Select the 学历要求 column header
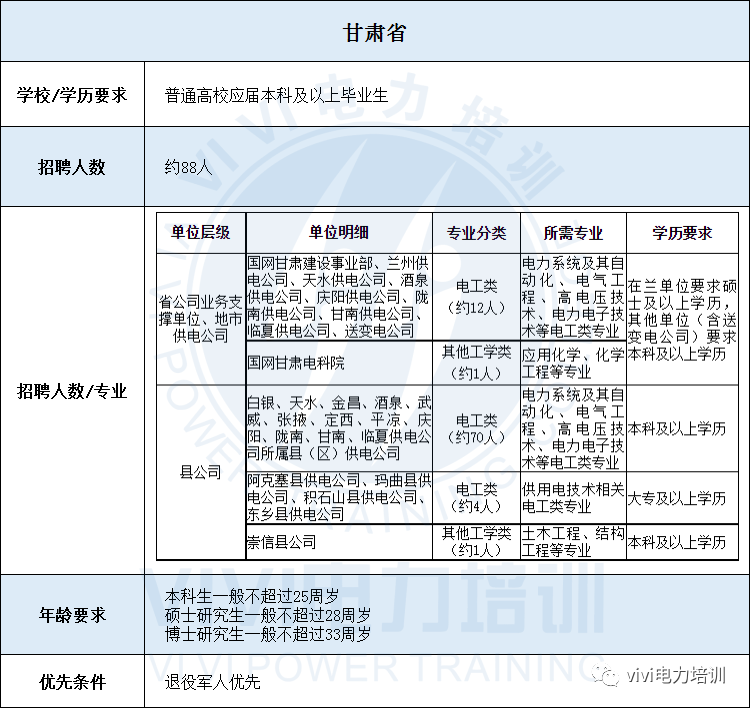 (682, 233)
